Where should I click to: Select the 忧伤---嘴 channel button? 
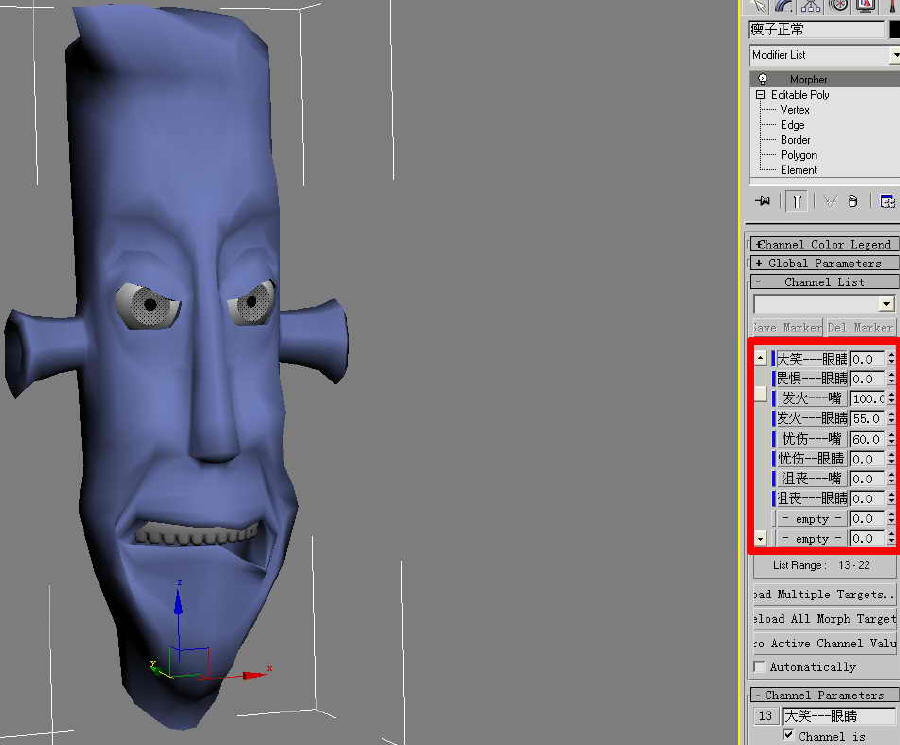[x=812, y=439]
